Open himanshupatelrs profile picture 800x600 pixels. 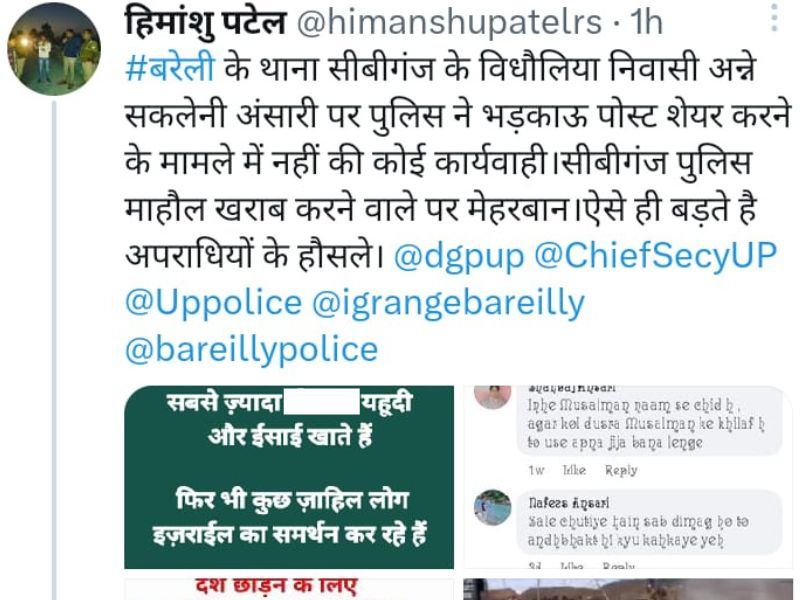[x=54, y=49]
